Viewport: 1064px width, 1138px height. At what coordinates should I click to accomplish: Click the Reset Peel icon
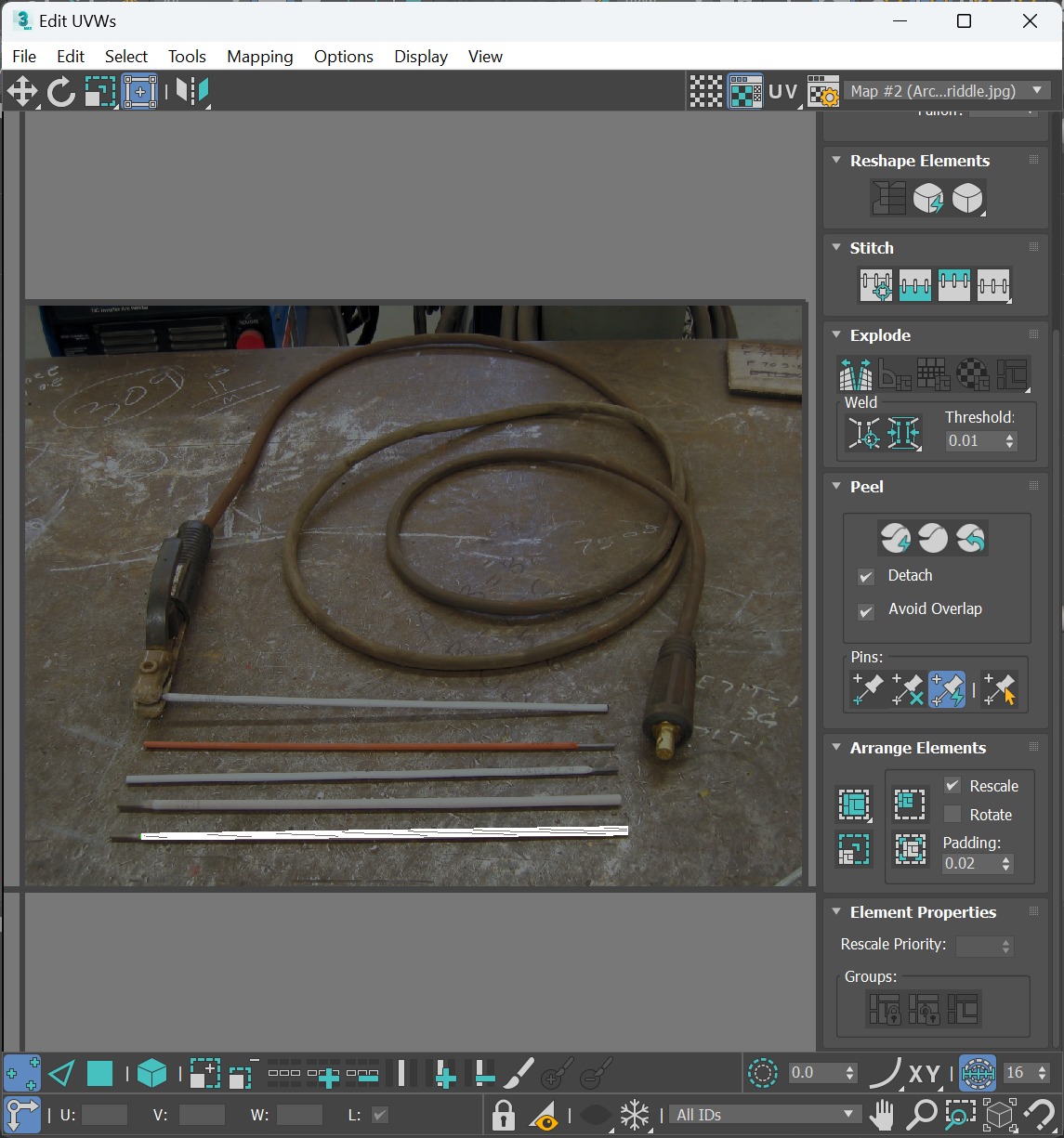[971, 538]
